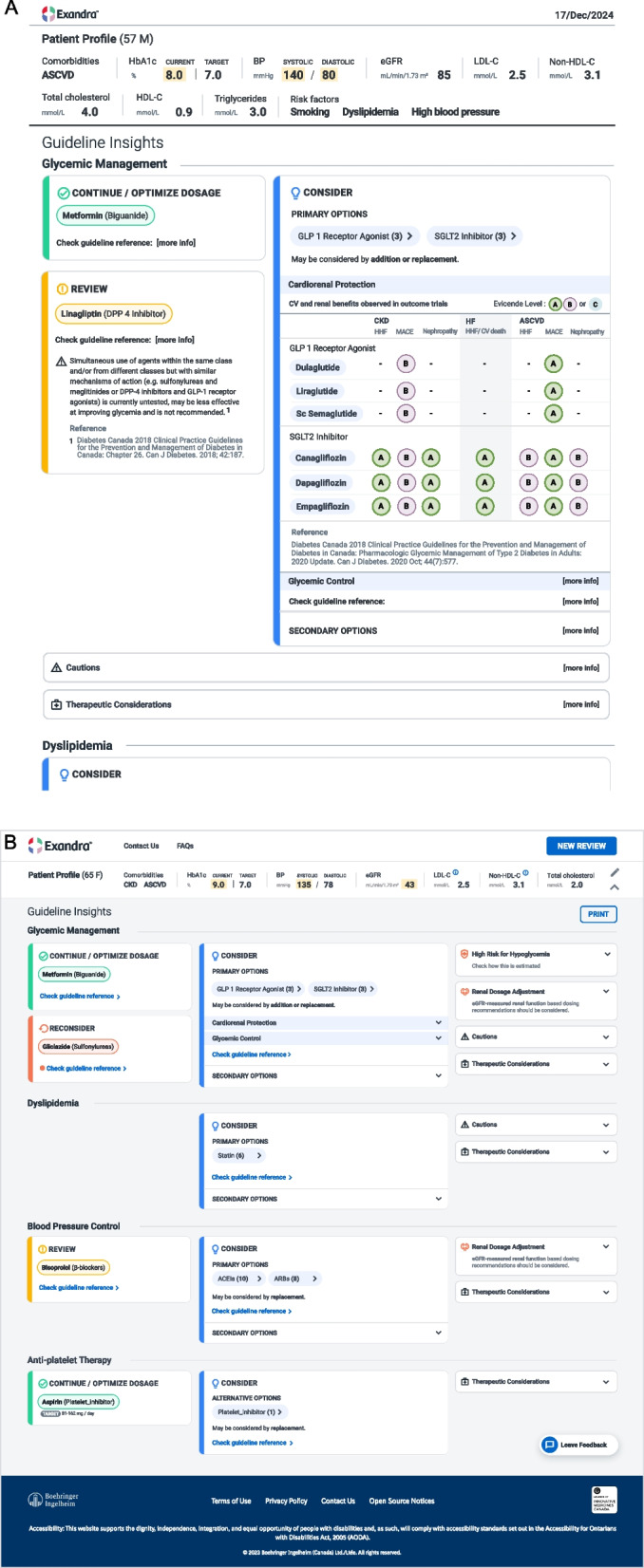Click the Evidence Level A legend circle

click(554, 304)
